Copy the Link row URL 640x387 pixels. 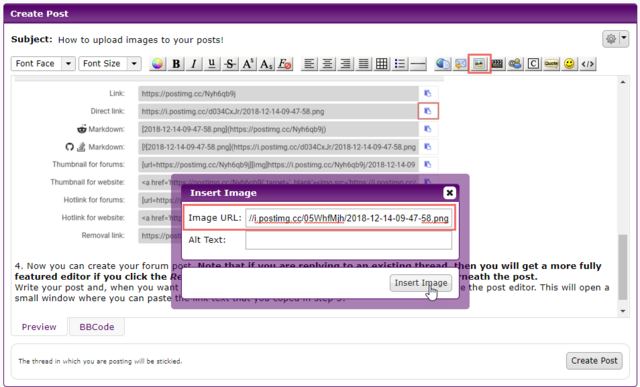[428, 93]
